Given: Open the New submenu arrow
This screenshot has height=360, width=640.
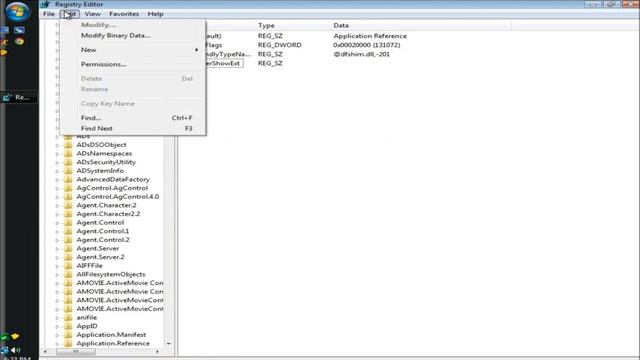Looking at the screenshot, I should (196, 50).
